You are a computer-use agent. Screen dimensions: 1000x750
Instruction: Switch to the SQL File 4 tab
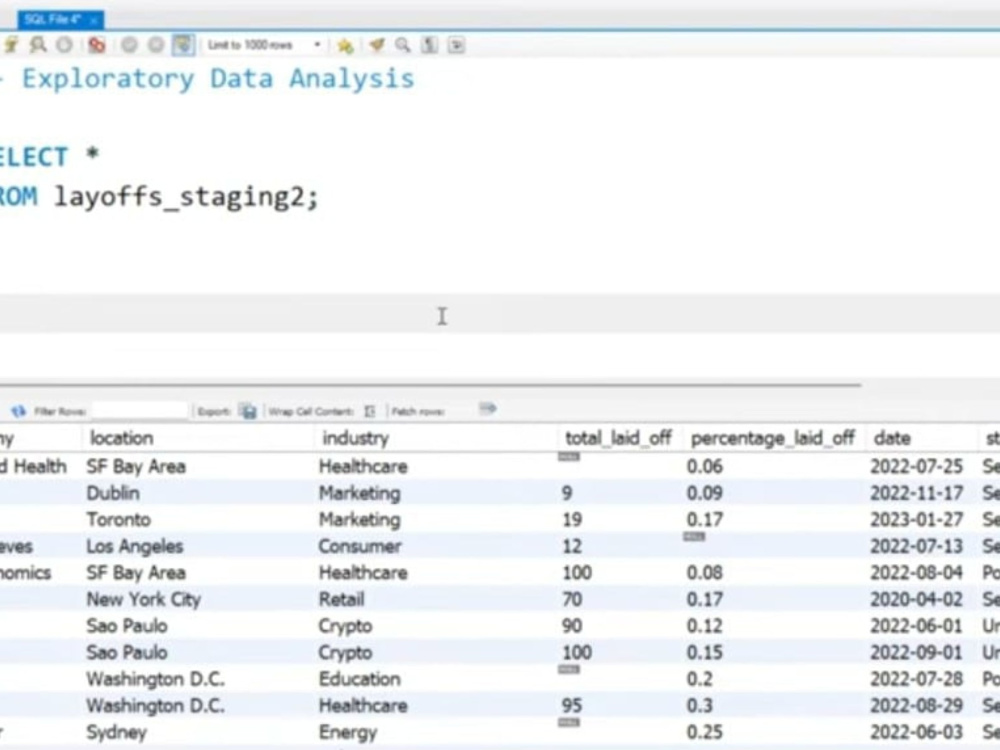pos(53,20)
